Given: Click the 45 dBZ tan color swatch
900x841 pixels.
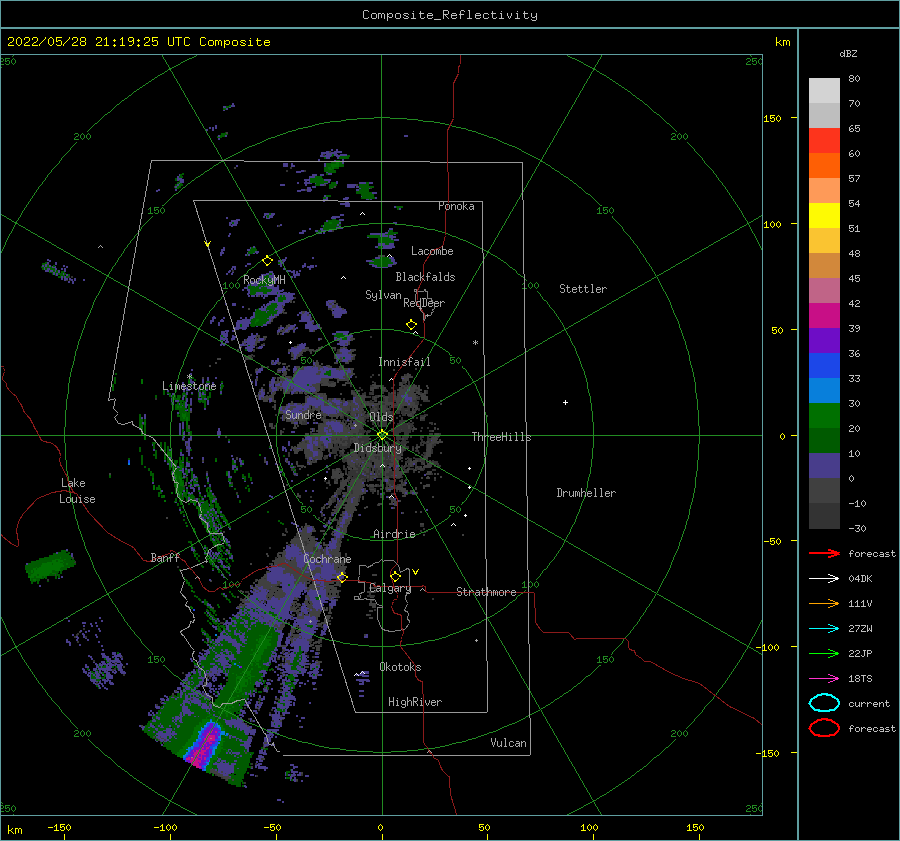Looking at the screenshot, I should pos(824,265).
